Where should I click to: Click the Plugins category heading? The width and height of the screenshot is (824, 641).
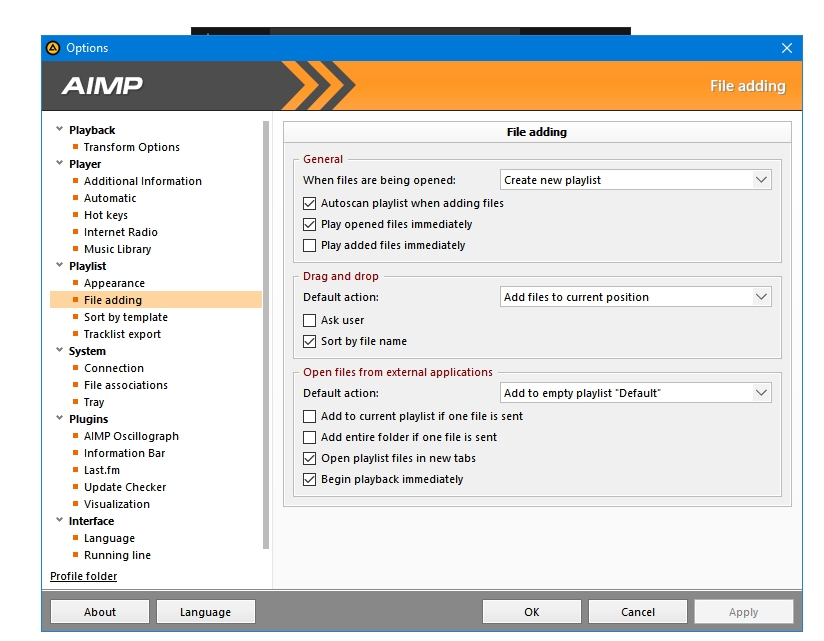click(x=88, y=419)
